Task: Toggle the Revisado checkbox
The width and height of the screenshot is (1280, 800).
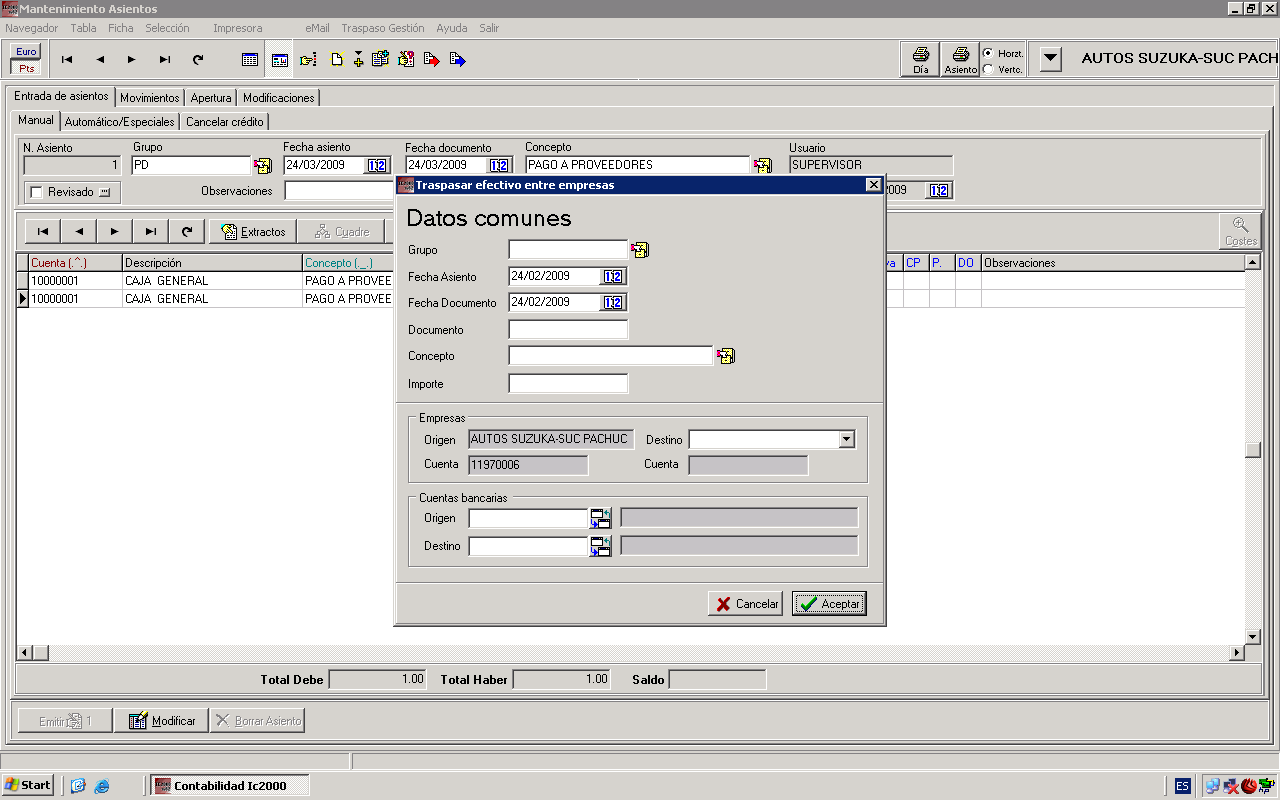Action: point(37,192)
